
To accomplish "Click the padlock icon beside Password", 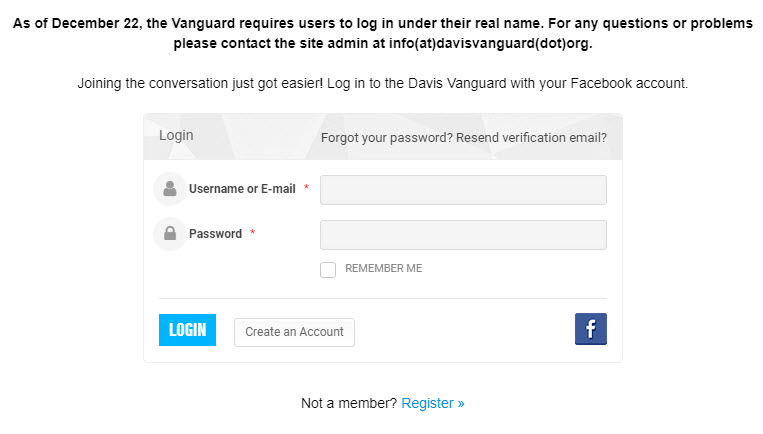I will (170, 233).
